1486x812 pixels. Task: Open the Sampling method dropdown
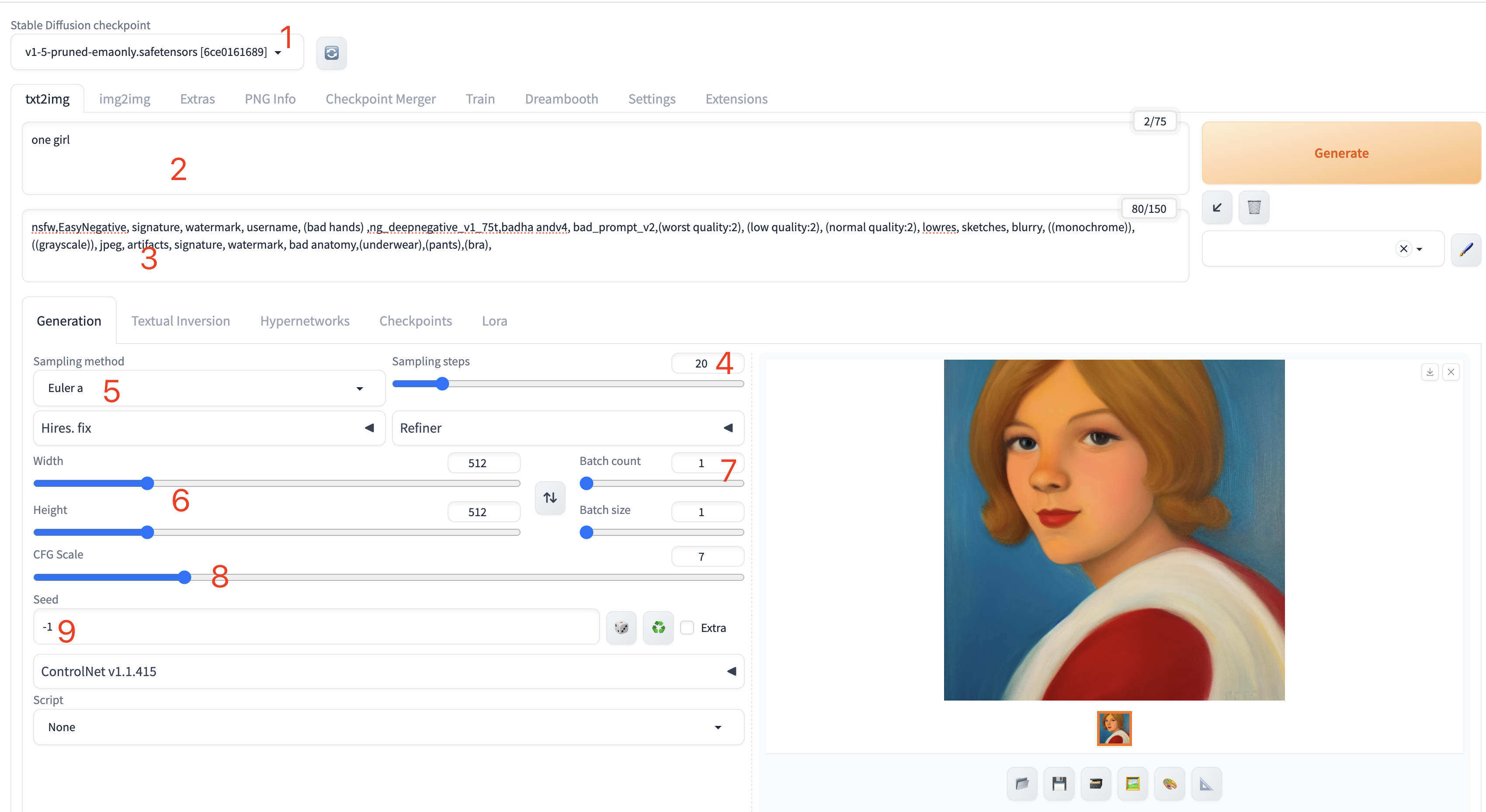(209, 388)
